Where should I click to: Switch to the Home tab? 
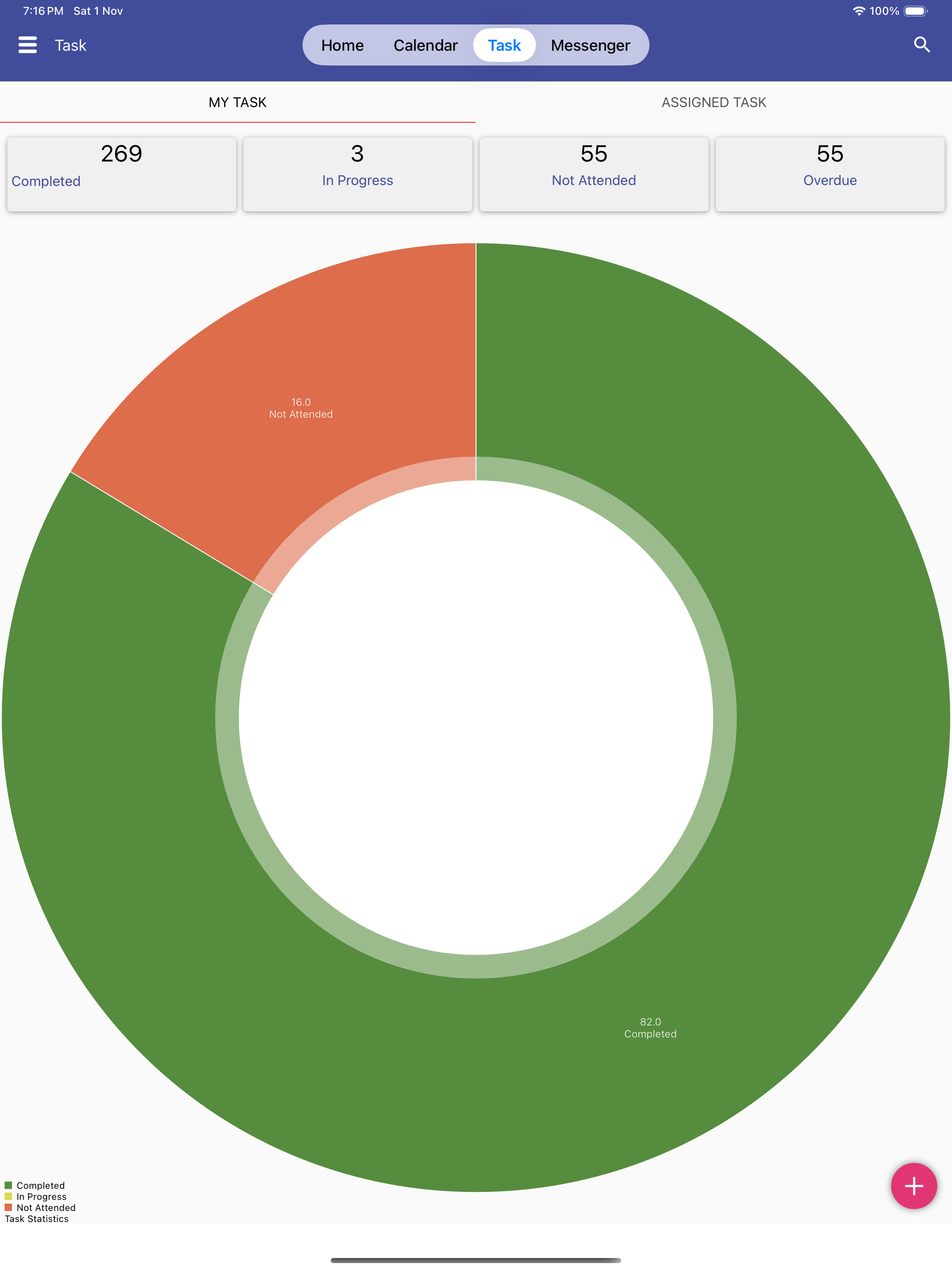(343, 45)
